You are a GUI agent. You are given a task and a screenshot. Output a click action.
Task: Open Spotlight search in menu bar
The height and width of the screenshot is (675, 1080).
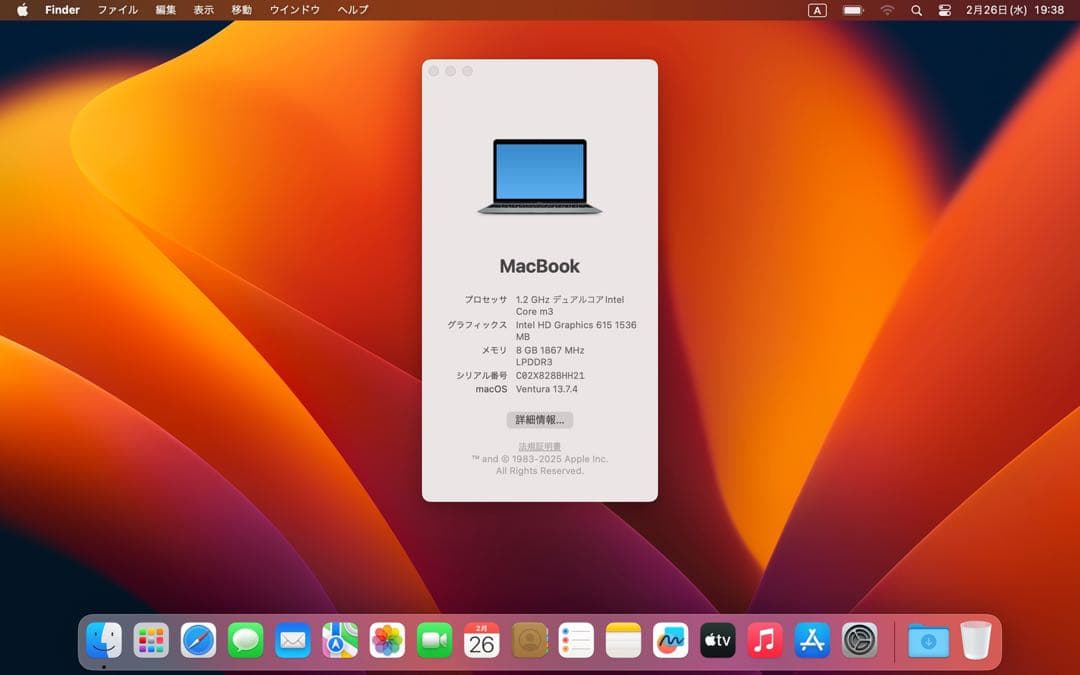point(916,10)
